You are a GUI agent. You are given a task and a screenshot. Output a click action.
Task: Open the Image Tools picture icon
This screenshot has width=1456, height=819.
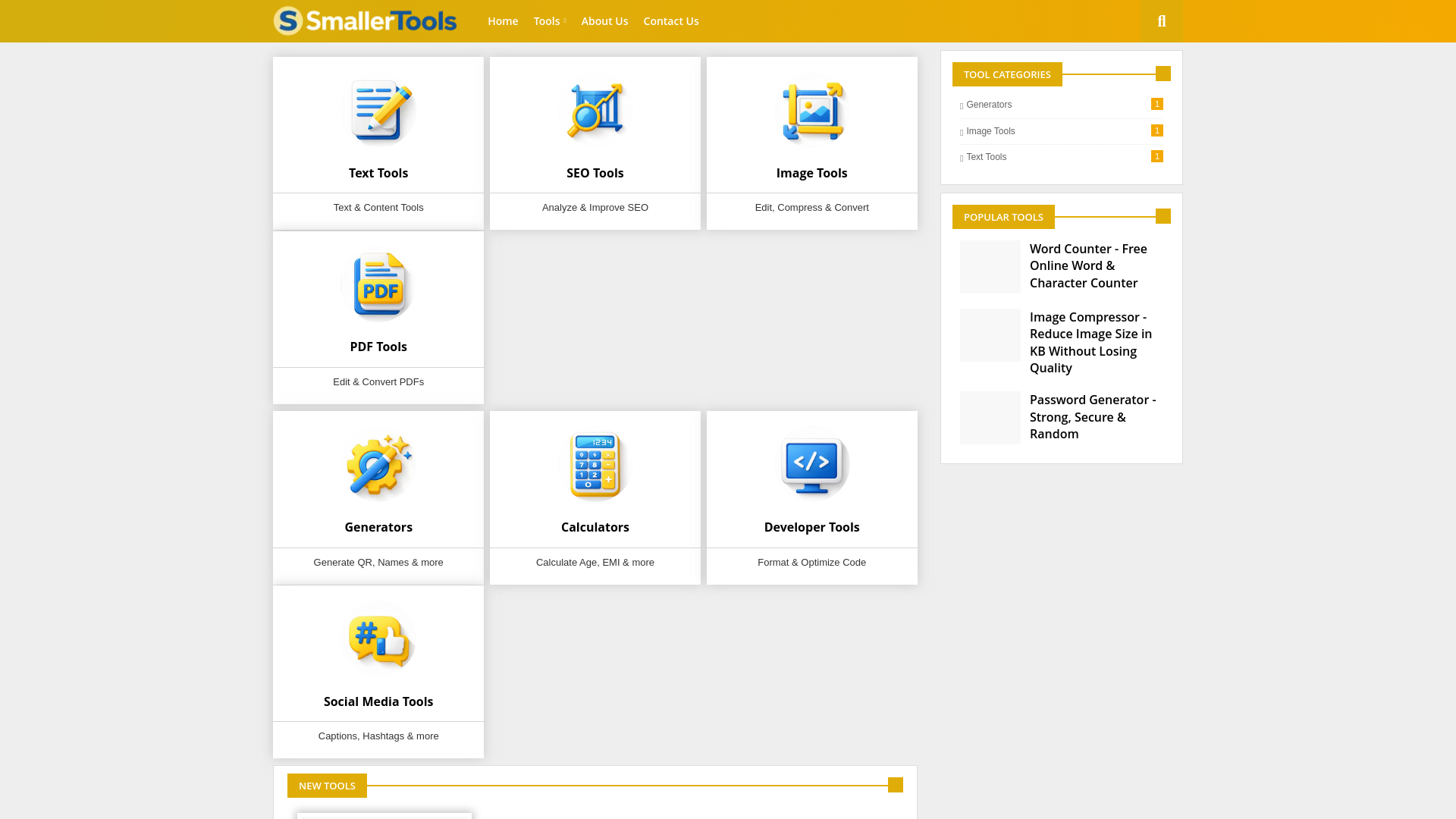(812, 111)
